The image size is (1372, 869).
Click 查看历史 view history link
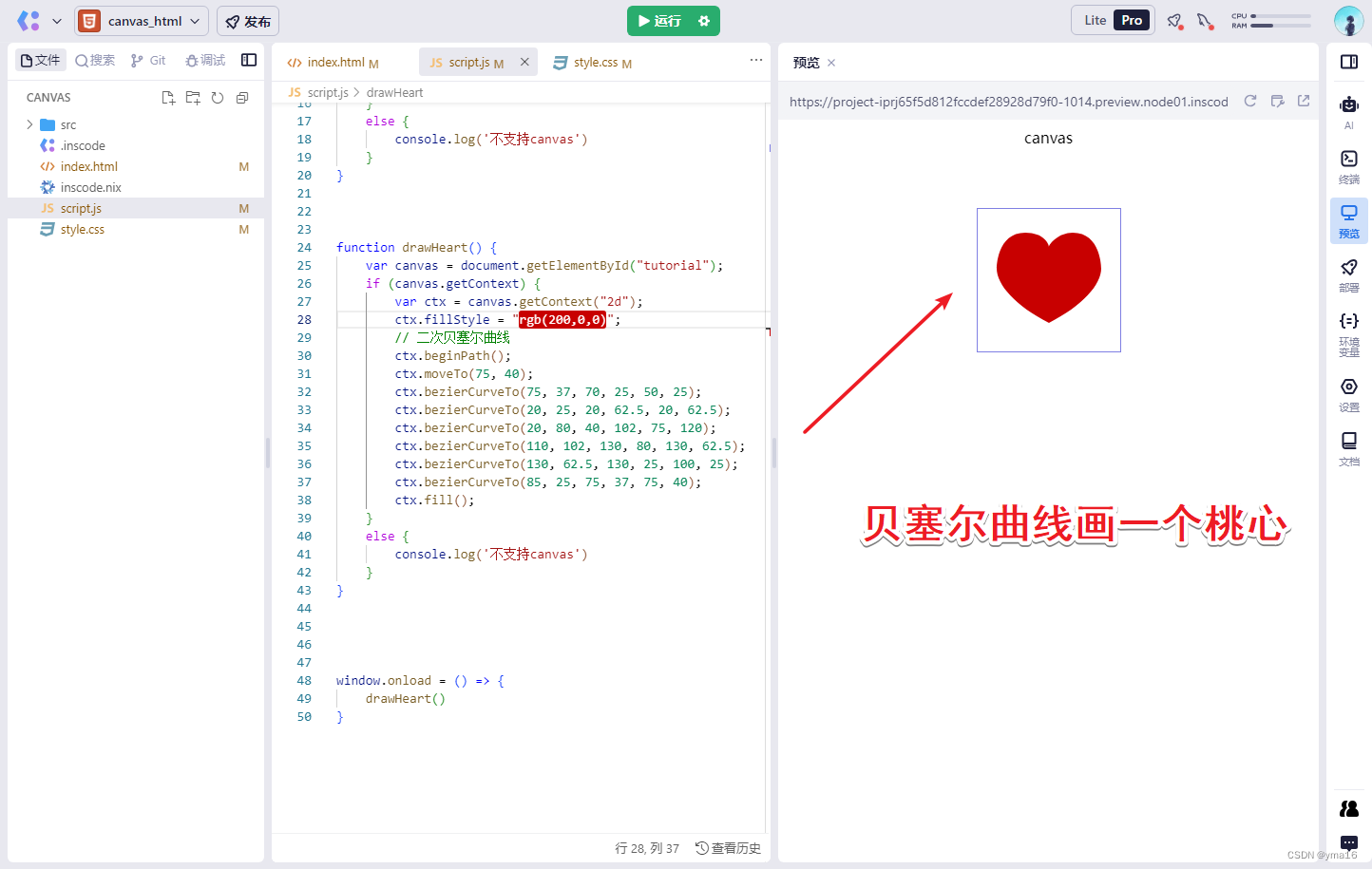click(728, 848)
